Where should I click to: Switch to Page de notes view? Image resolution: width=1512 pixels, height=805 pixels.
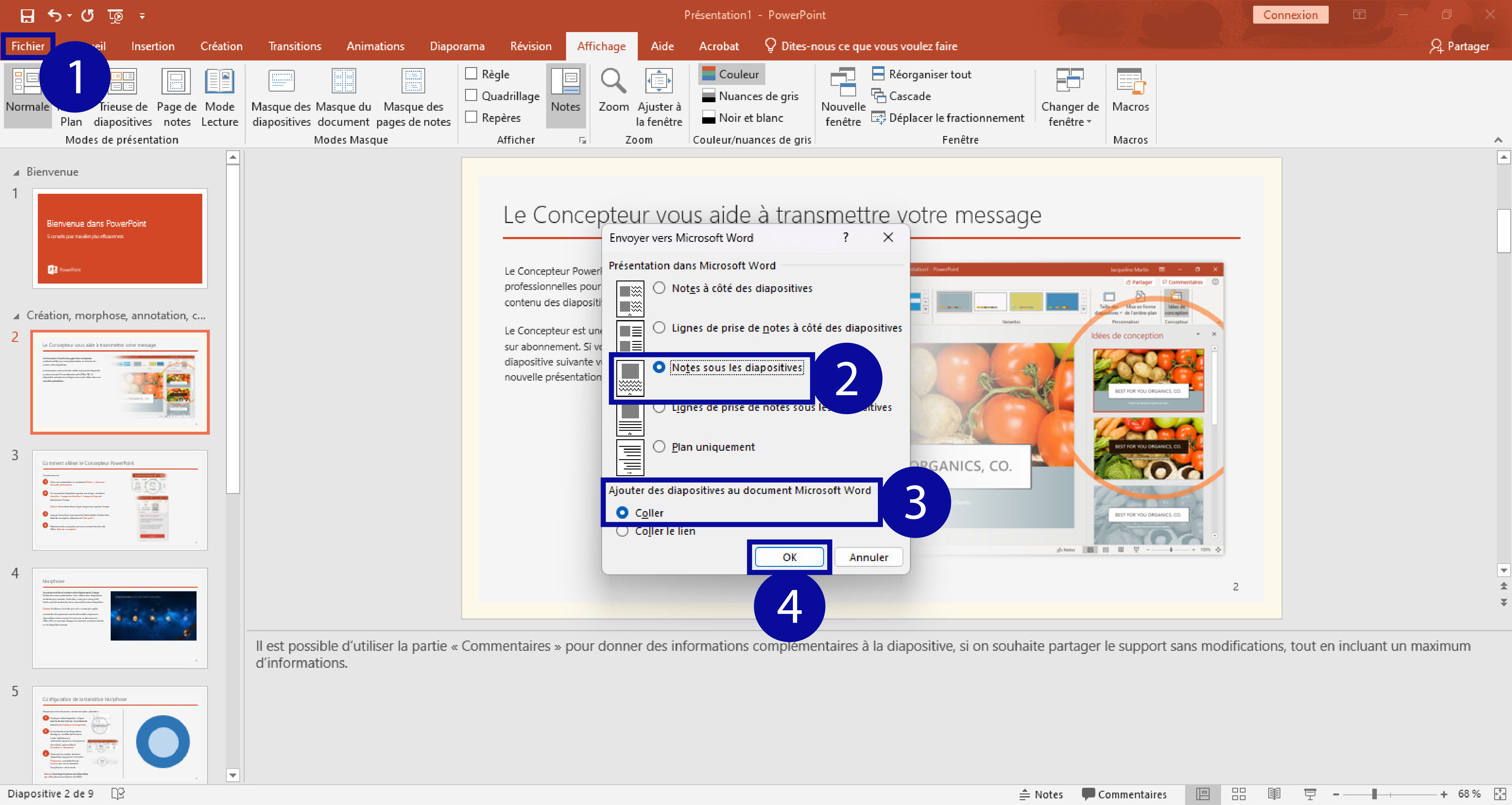pos(176,82)
